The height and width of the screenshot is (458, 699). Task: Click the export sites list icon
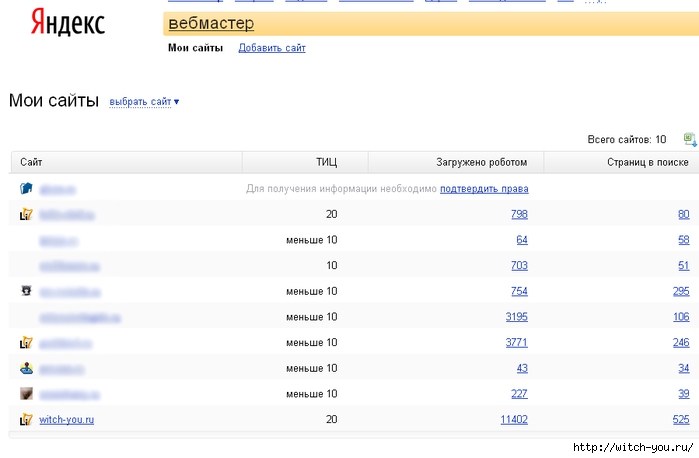point(689,140)
